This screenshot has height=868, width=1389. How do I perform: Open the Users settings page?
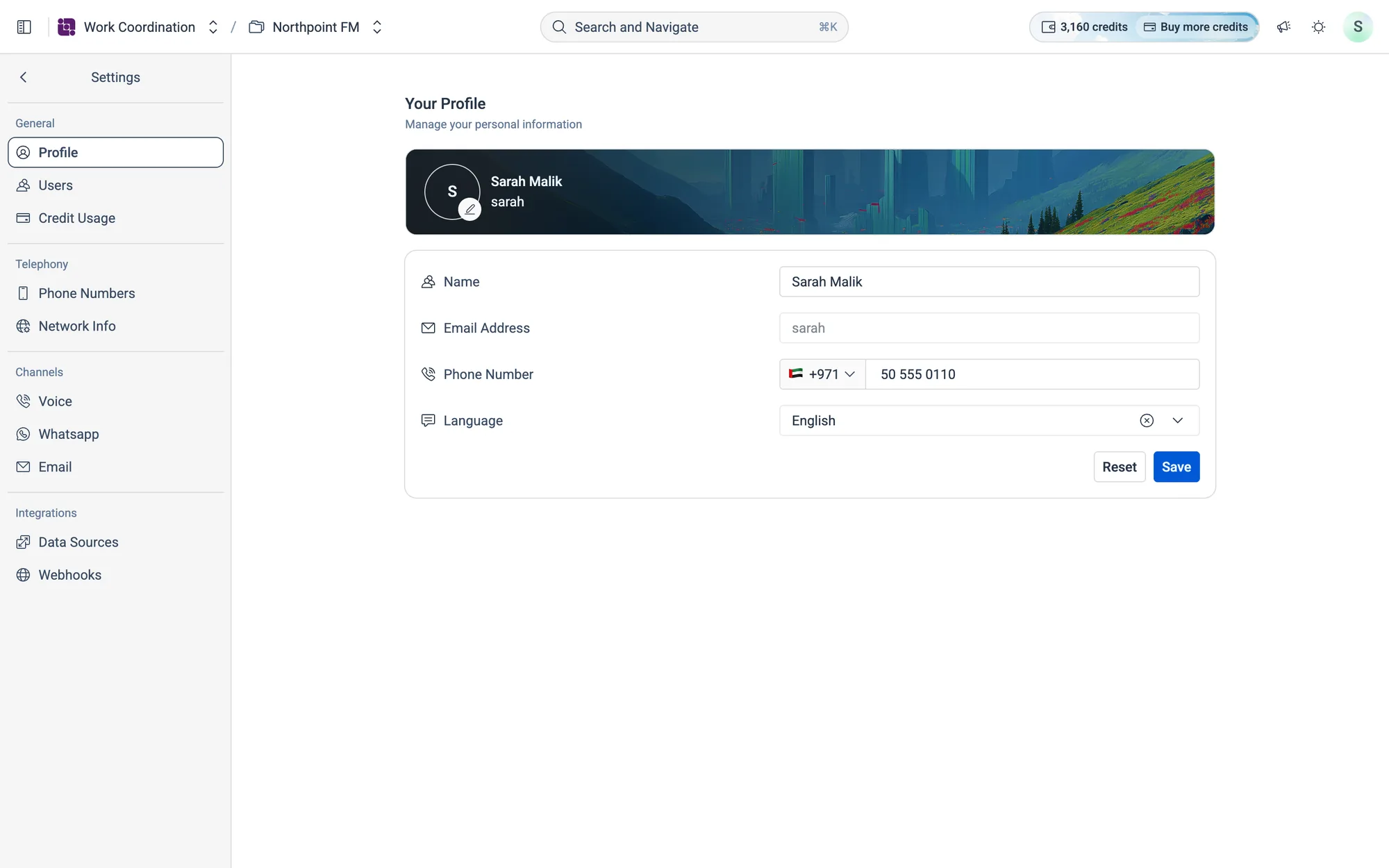point(115,185)
